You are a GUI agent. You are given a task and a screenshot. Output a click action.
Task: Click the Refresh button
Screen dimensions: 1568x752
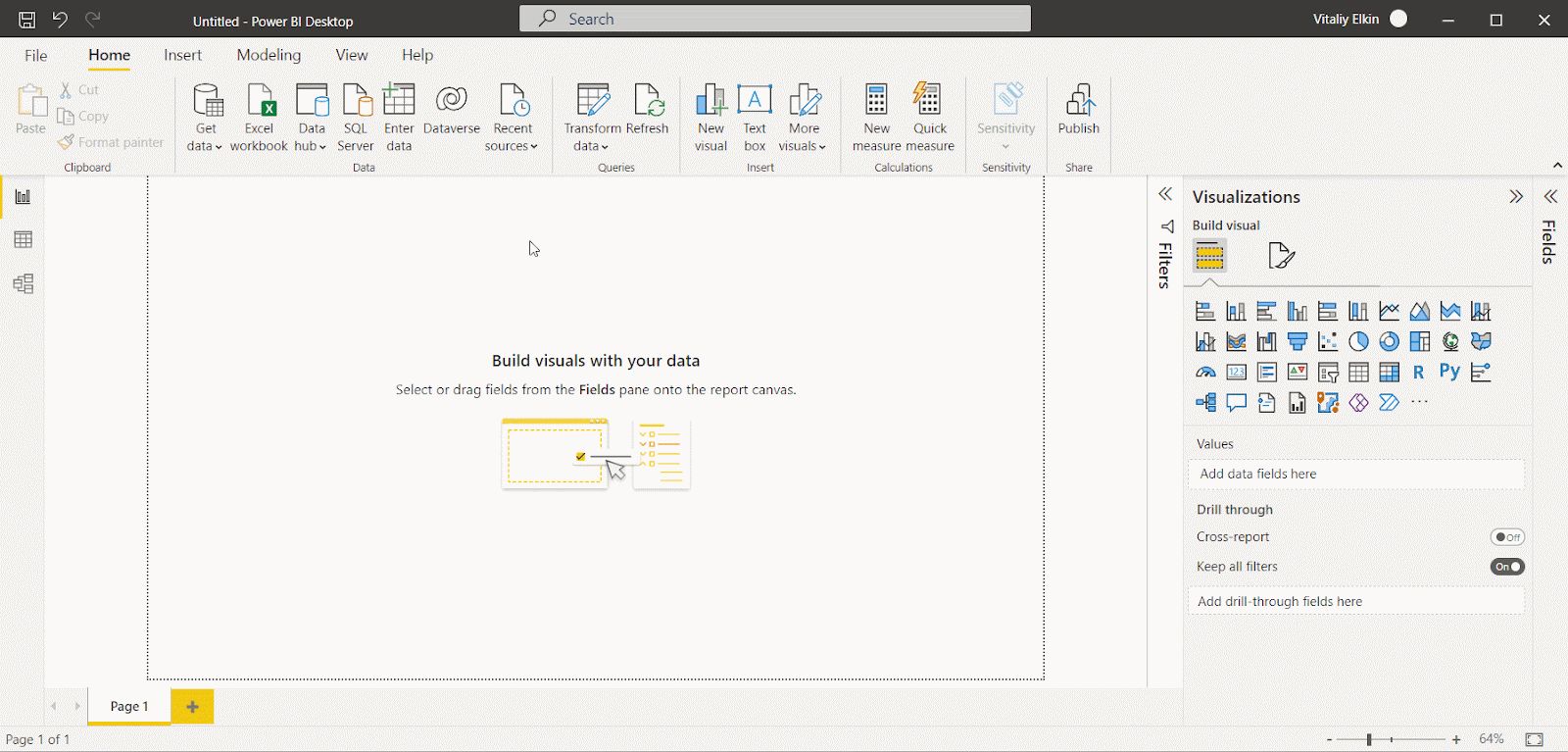point(647,110)
